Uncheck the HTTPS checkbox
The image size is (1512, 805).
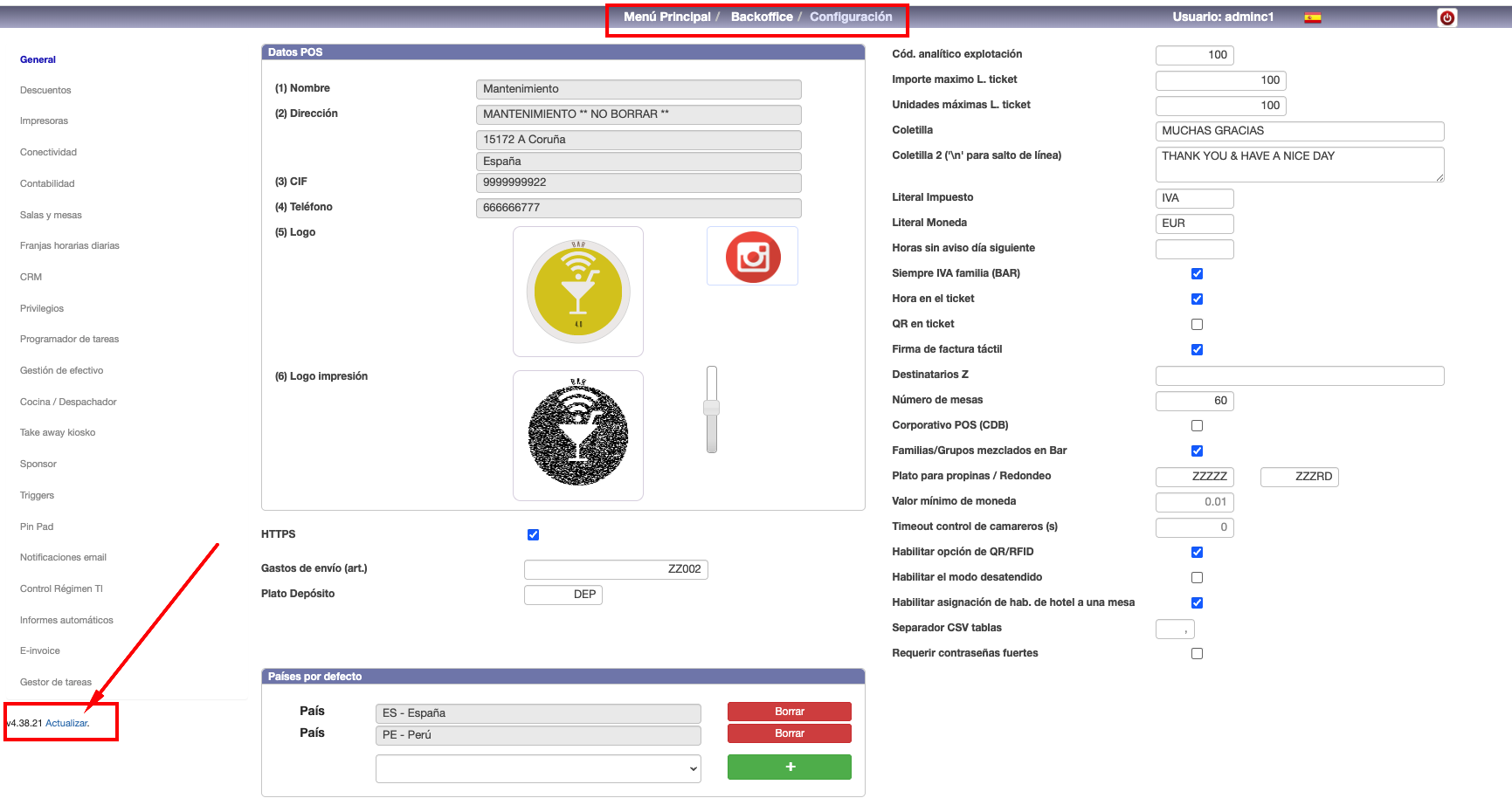[533, 535]
